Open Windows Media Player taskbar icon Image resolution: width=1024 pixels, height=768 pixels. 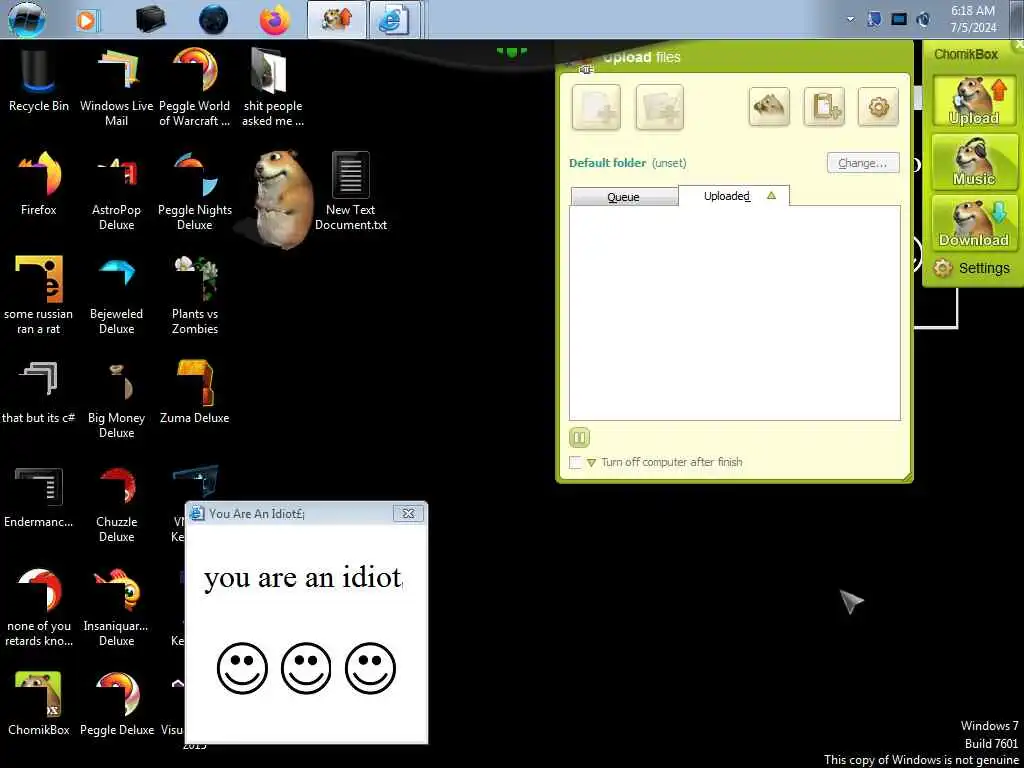pos(87,20)
